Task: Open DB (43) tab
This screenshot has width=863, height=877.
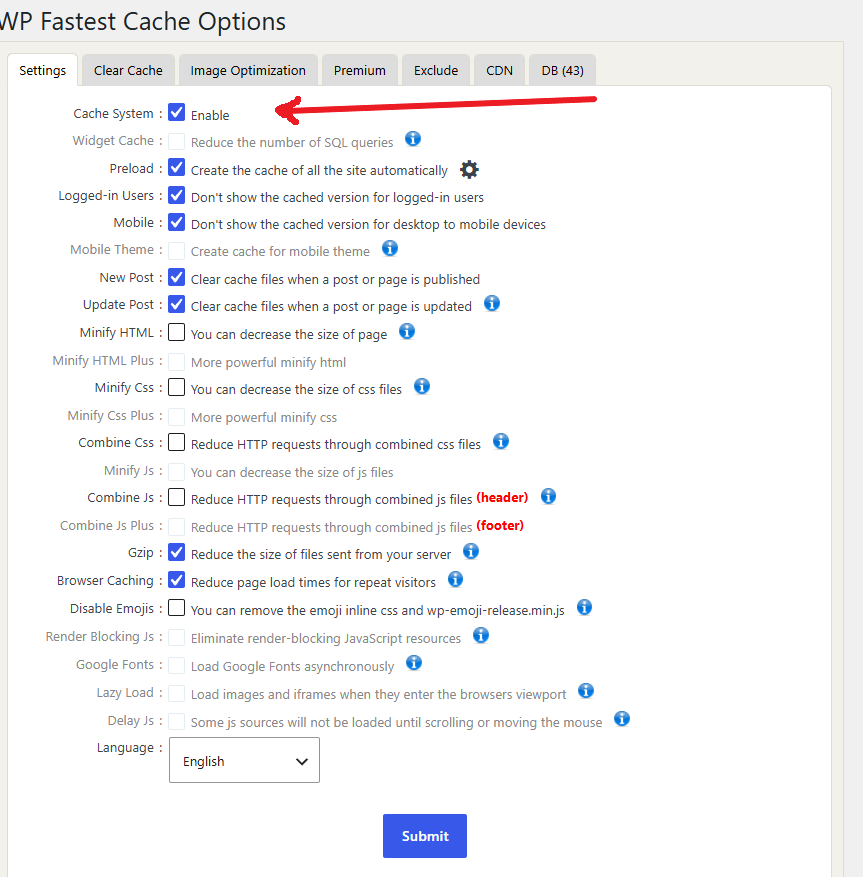Action: [562, 70]
